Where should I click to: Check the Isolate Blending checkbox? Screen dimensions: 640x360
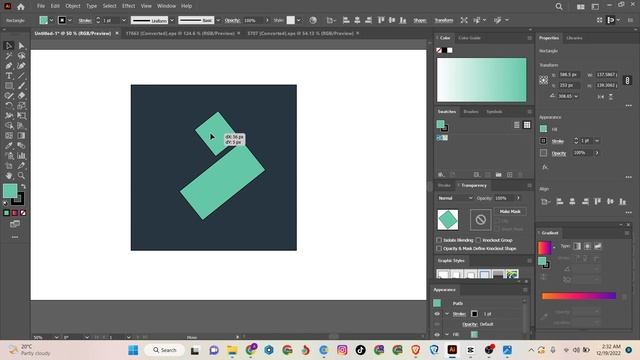[x=439, y=240]
